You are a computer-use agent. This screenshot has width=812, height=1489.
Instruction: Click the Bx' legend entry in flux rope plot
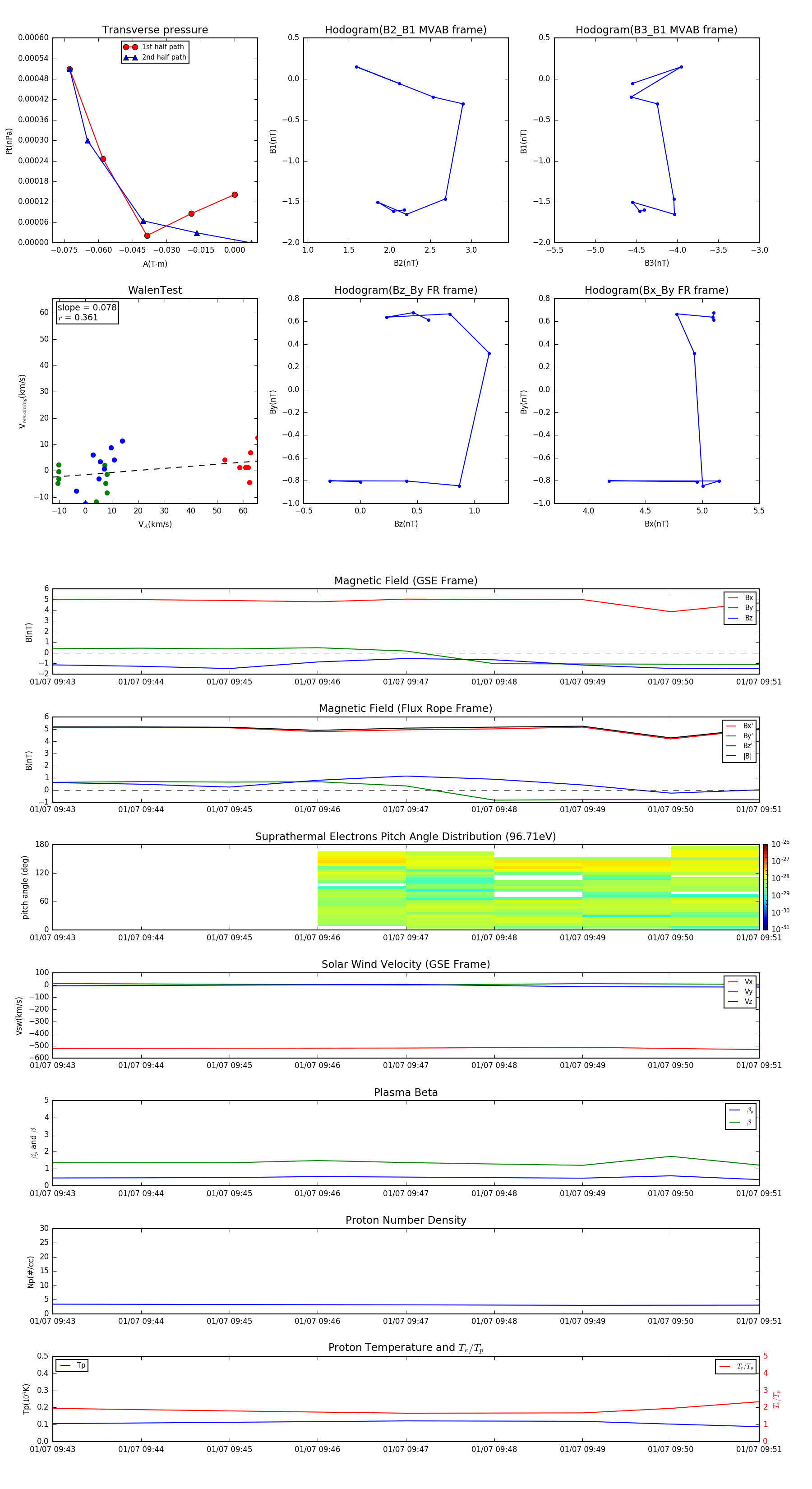739,726
